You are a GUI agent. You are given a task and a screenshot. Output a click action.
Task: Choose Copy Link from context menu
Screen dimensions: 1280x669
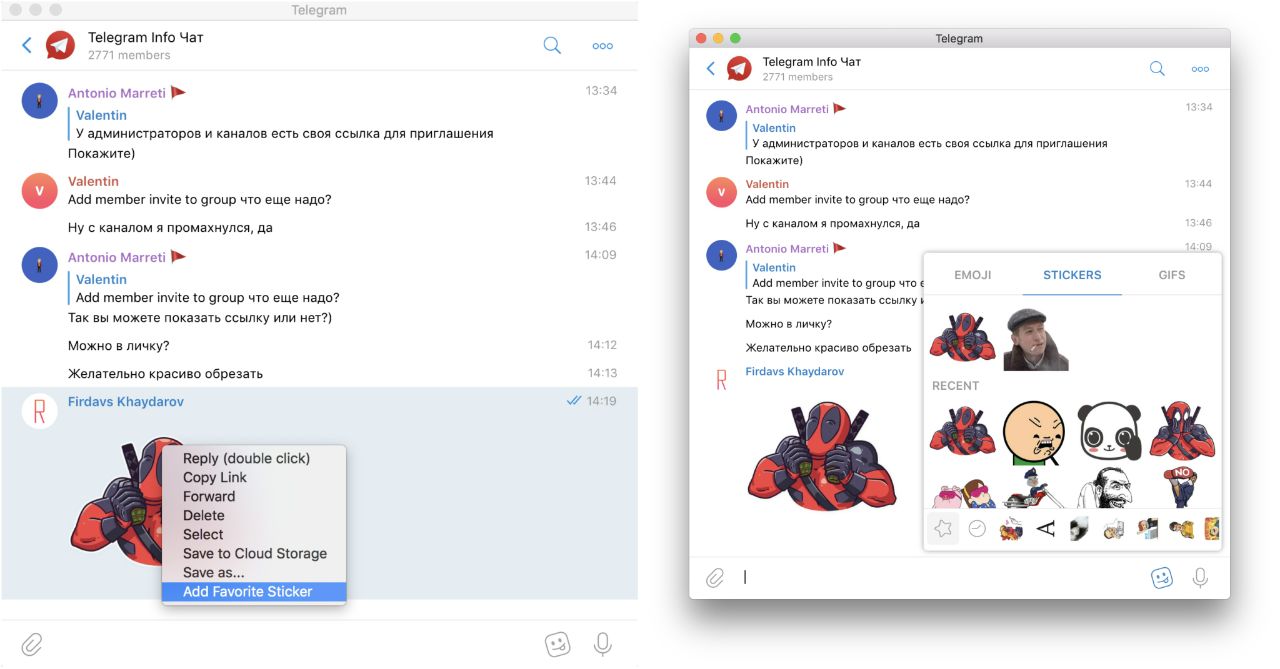pyautogui.click(x=215, y=477)
